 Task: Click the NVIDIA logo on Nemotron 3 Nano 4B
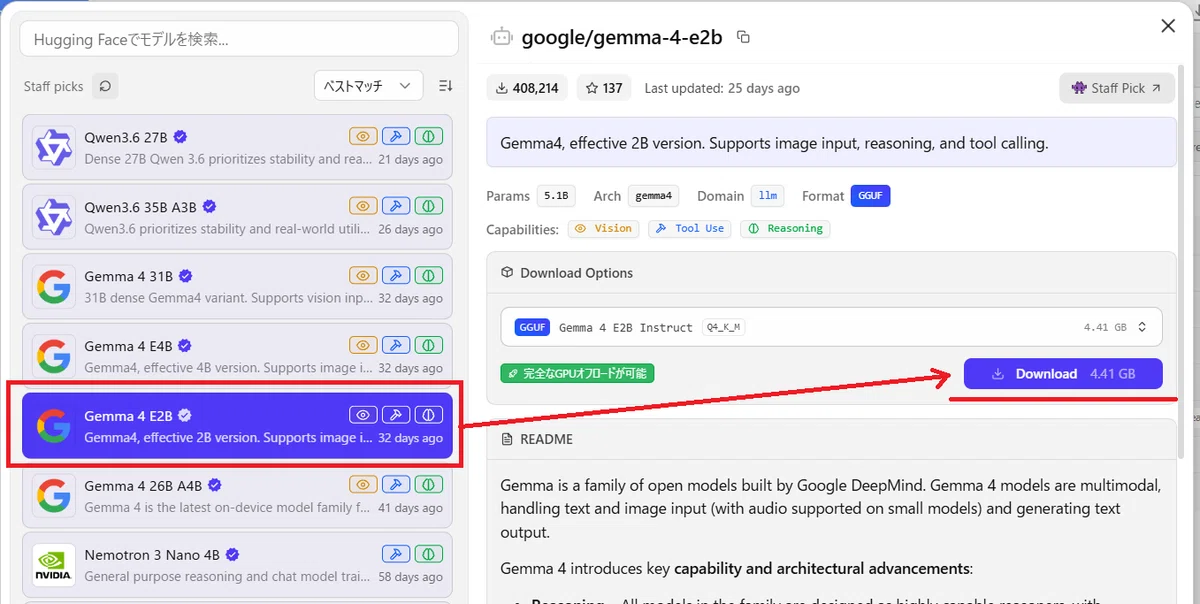(53, 566)
